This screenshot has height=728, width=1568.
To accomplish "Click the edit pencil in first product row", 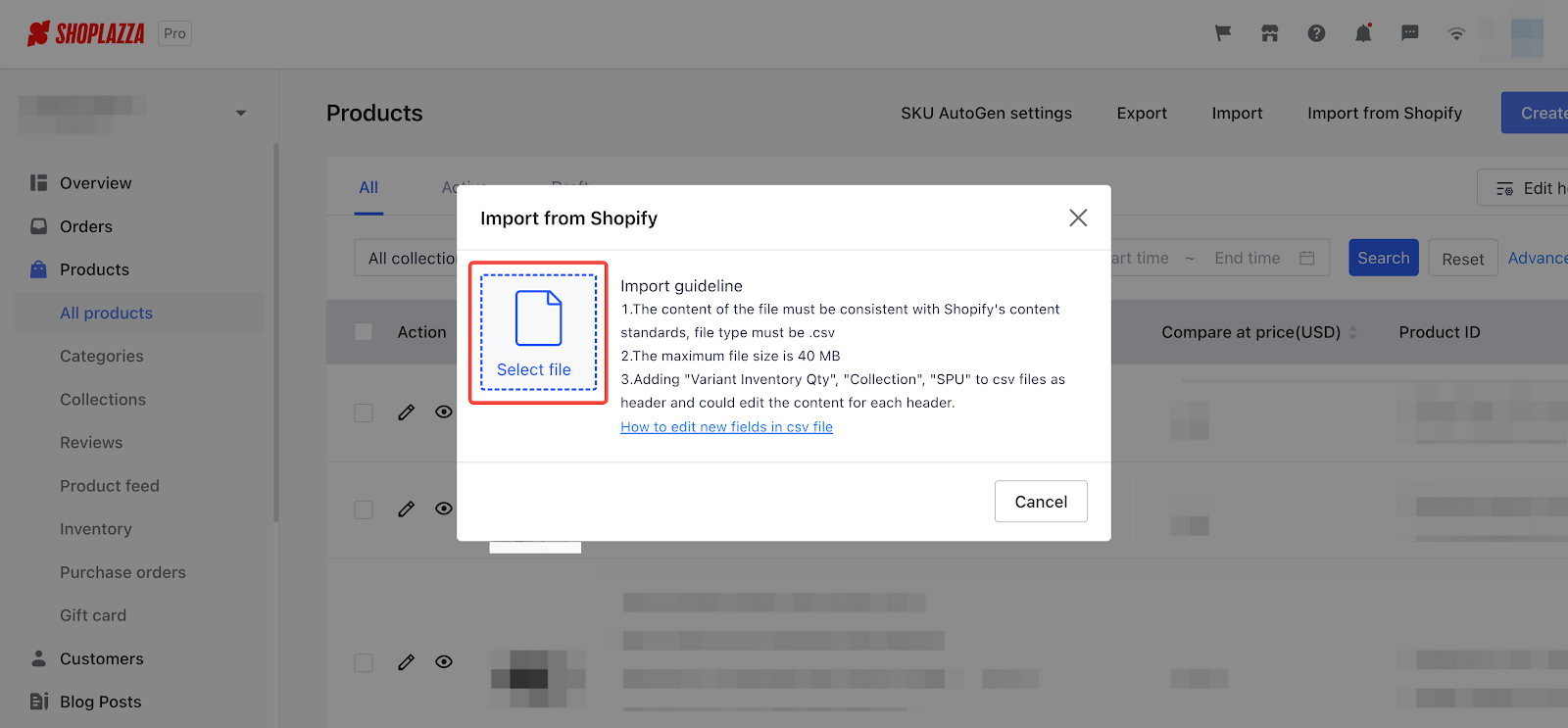I will 406,413.
